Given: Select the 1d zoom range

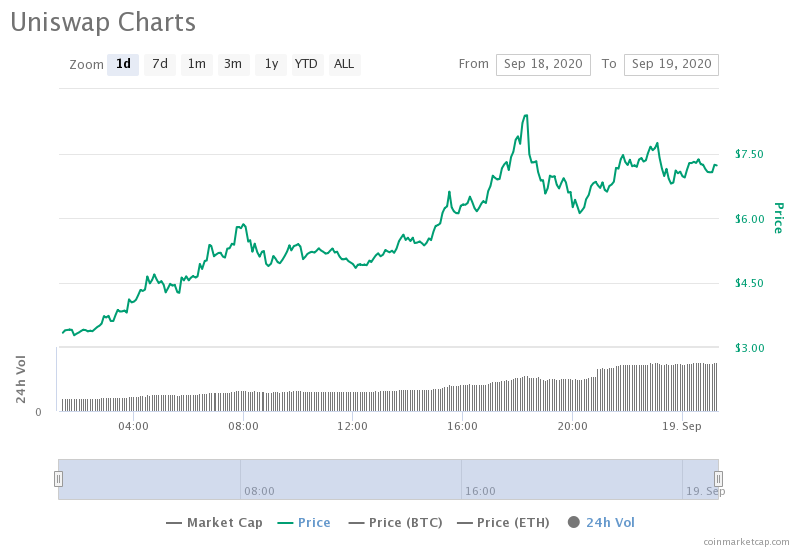Looking at the screenshot, I should pyautogui.click(x=123, y=64).
